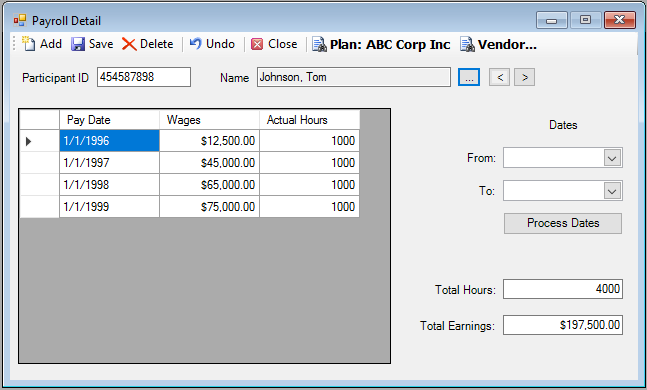Minimize the Payroll Detail window
The image size is (647, 390).
coord(552,20)
